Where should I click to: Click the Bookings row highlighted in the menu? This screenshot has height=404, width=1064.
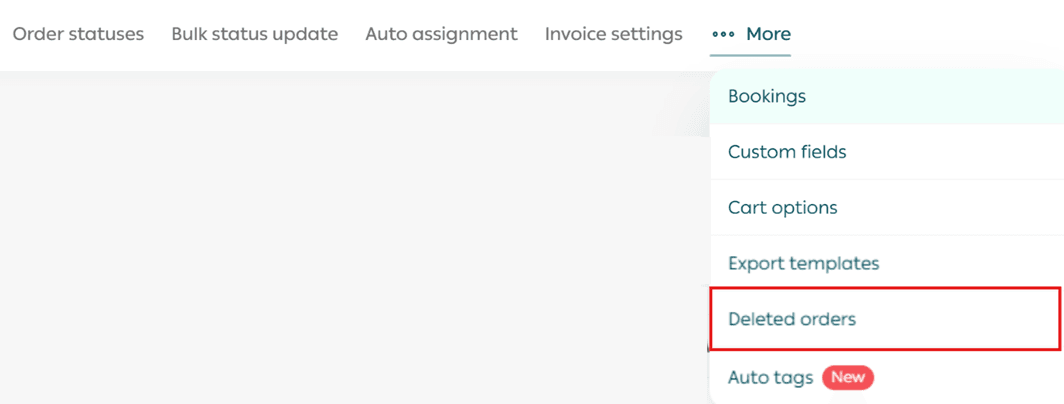[x=884, y=97]
